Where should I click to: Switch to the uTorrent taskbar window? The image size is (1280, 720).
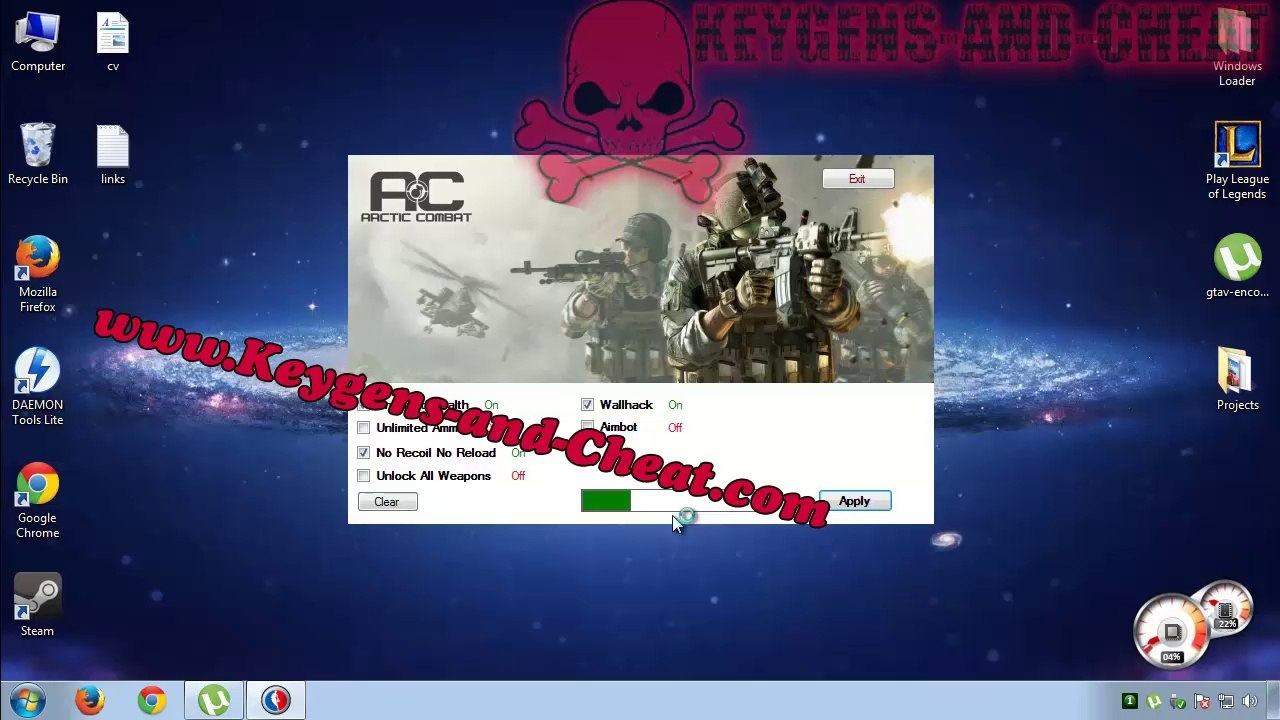tap(214, 700)
